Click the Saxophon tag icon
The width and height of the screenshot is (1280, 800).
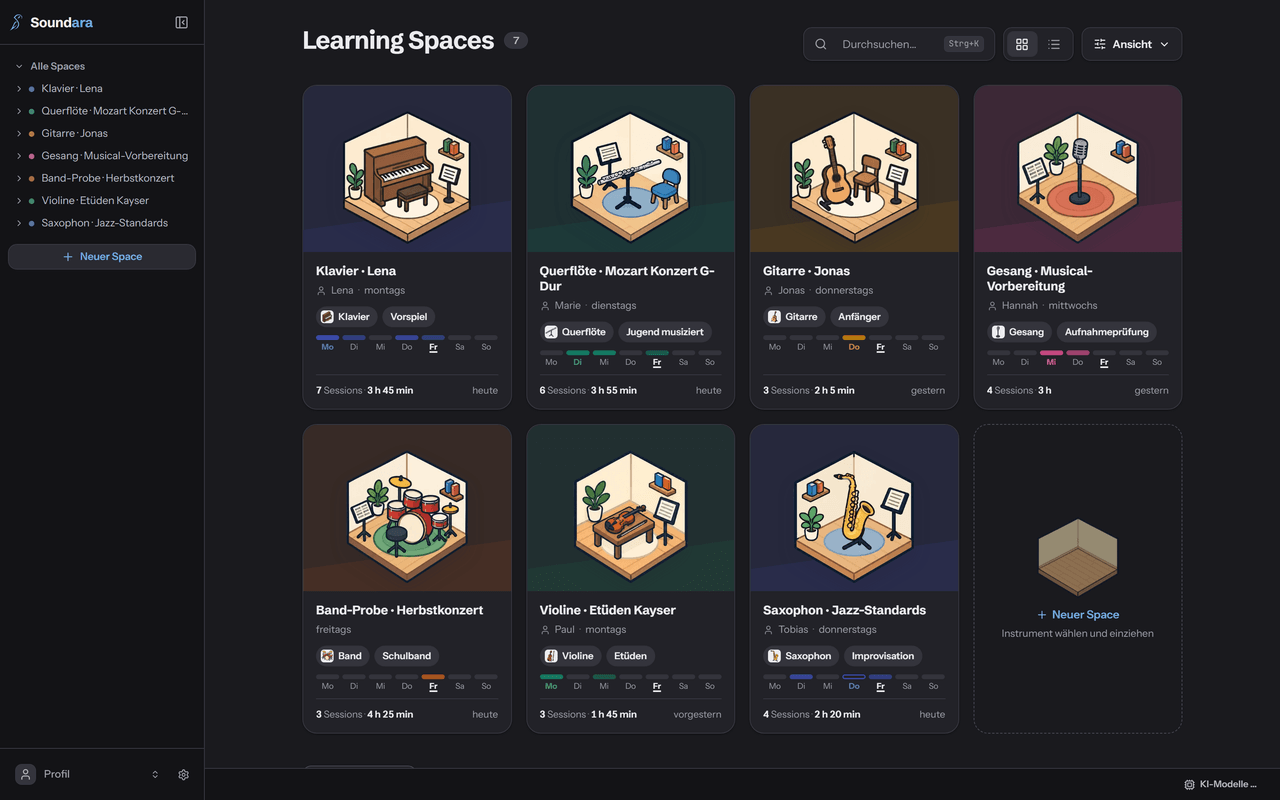click(x=774, y=656)
